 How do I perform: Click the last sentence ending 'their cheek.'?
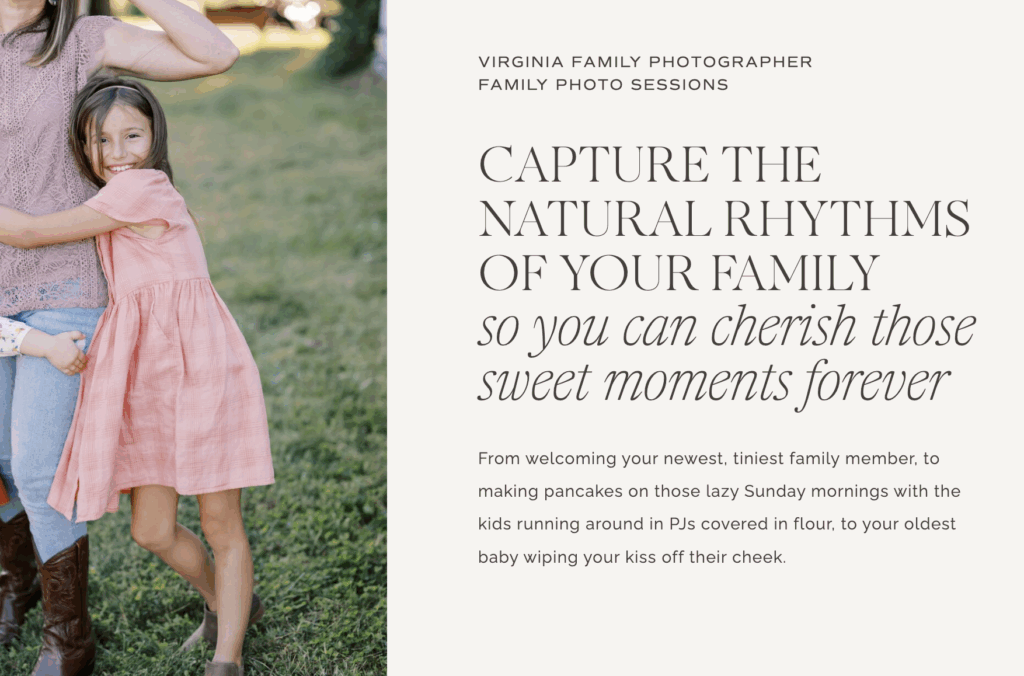(x=632, y=557)
